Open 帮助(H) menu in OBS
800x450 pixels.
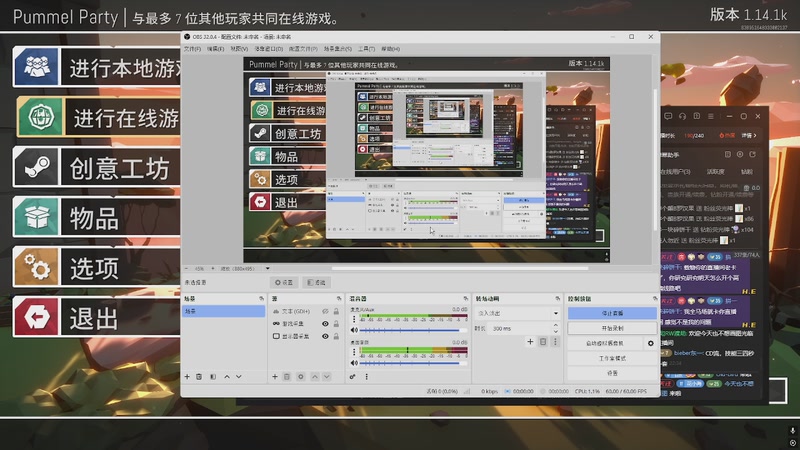(x=390, y=49)
